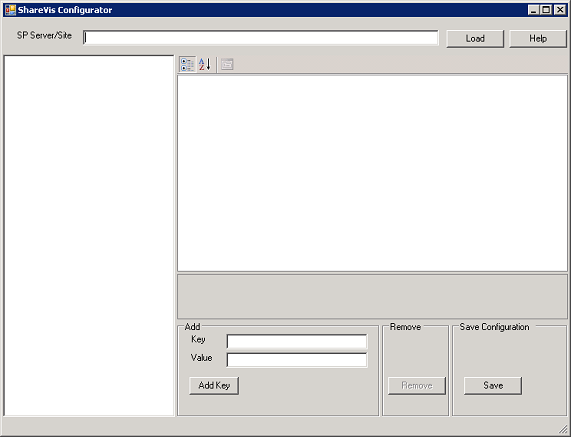Click the grayed-out Remove button

(x=417, y=385)
